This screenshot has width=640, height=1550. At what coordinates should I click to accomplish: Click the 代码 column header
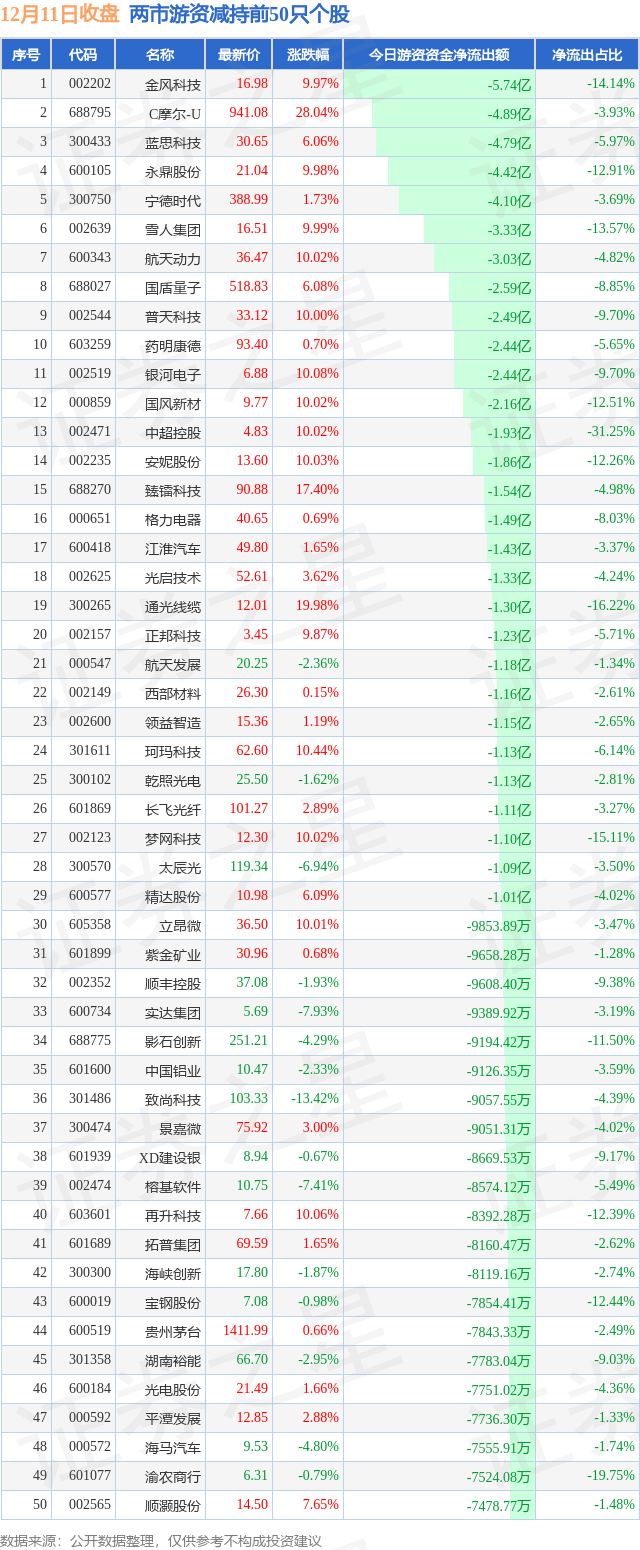[83, 55]
